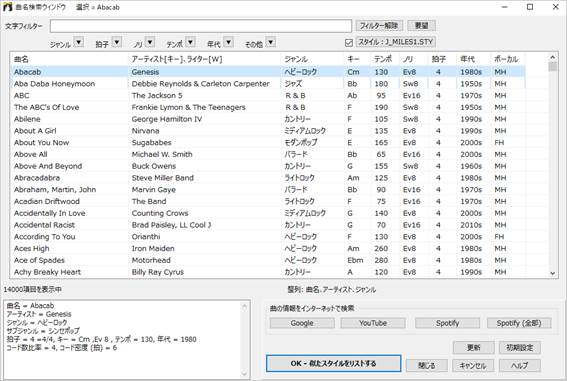Click the スタイル: J_MILES1.STY button
The image size is (567, 381).
tap(396, 42)
